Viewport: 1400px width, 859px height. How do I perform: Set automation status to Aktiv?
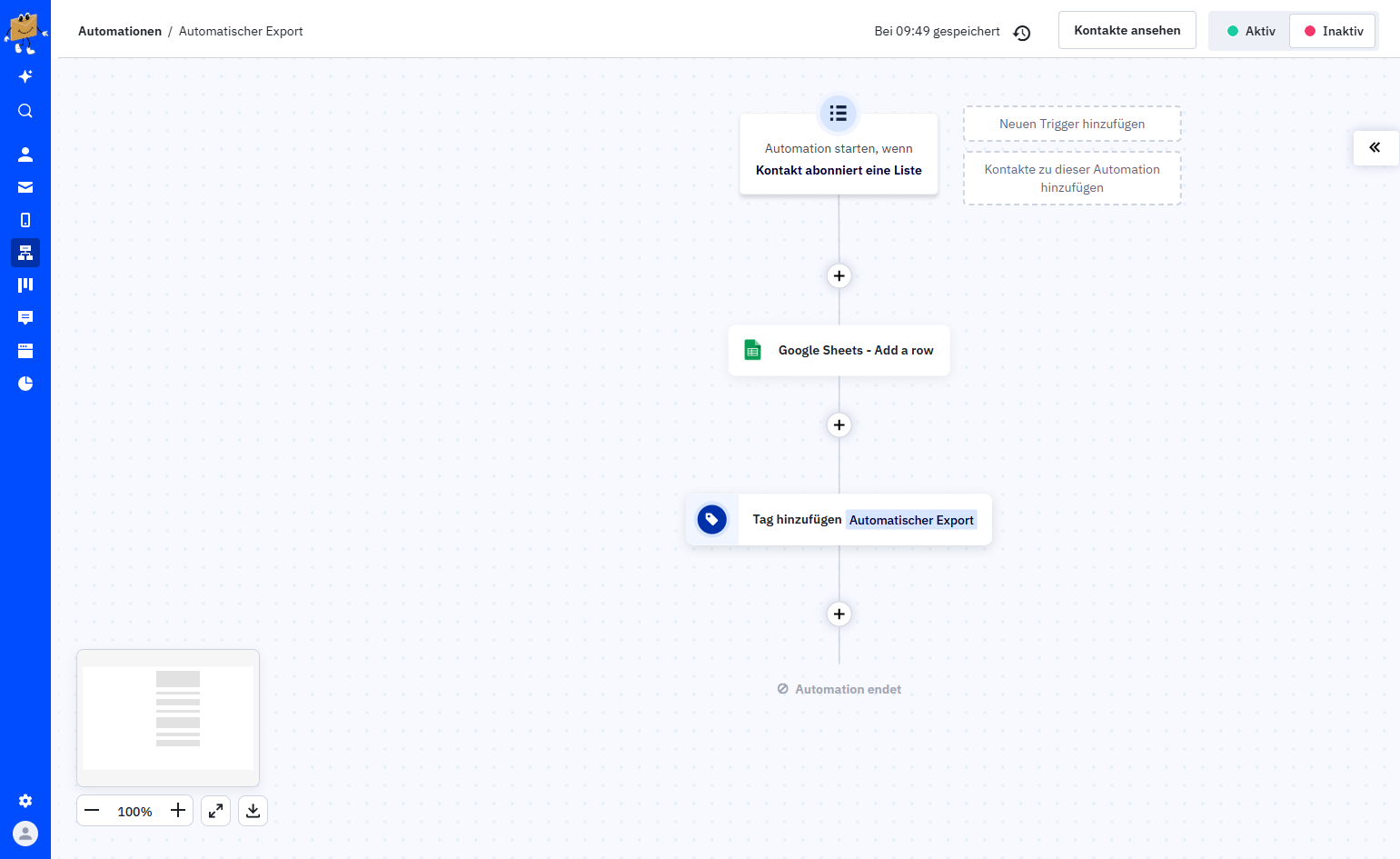point(1251,31)
